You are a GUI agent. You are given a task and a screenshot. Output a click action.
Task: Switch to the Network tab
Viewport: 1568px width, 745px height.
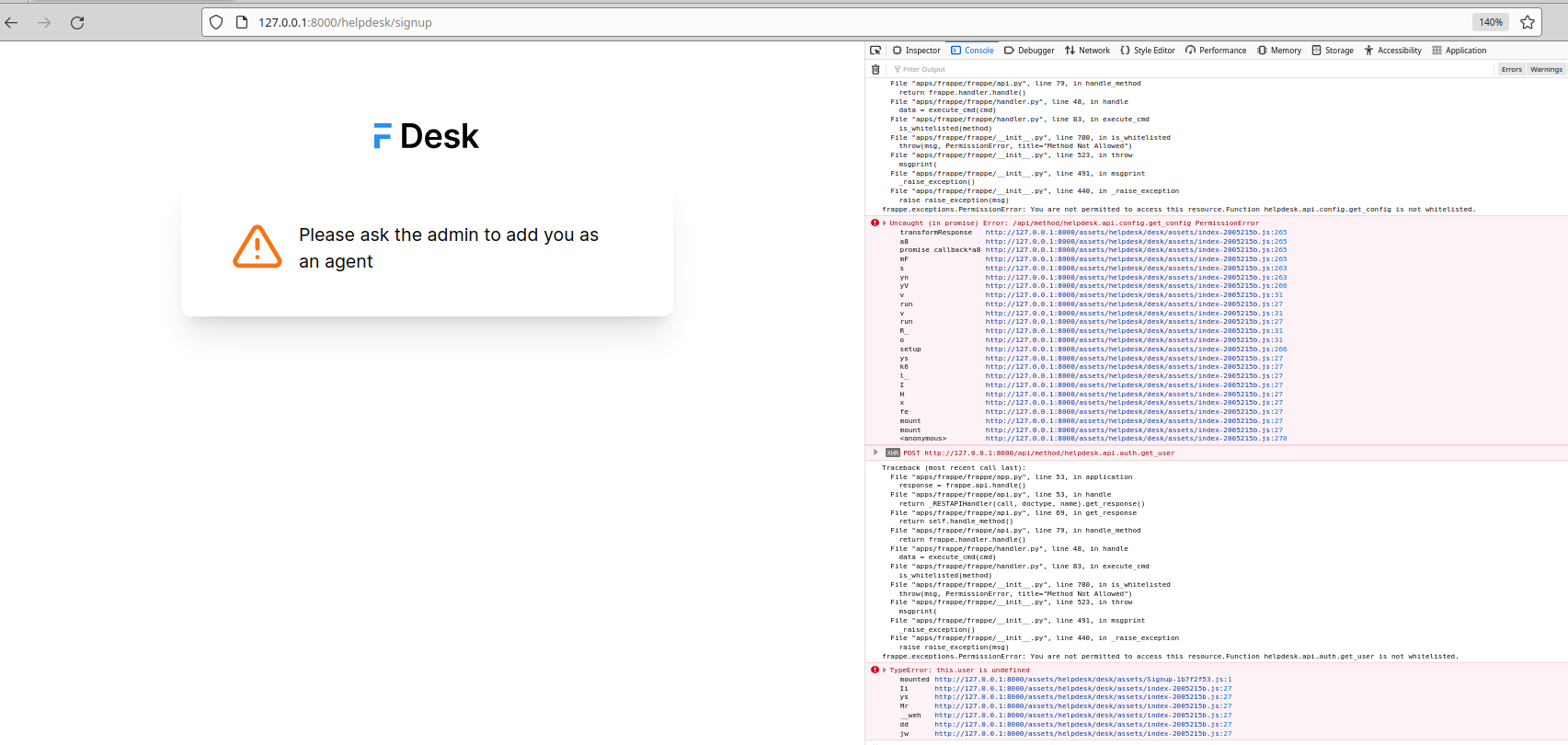[1087, 51]
